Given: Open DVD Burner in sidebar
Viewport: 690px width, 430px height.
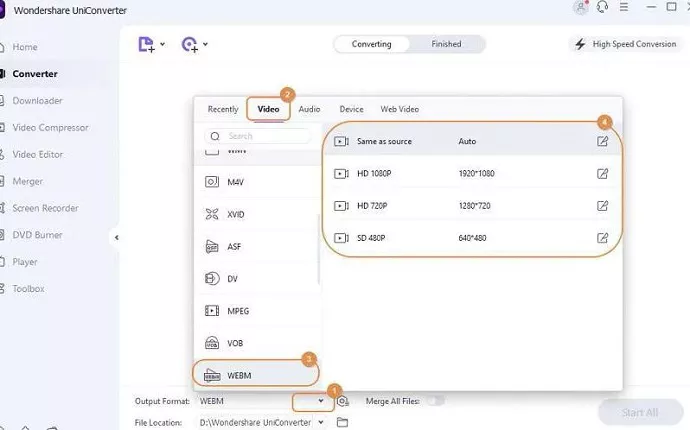Looking at the screenshot, I should tap(37, 235).
